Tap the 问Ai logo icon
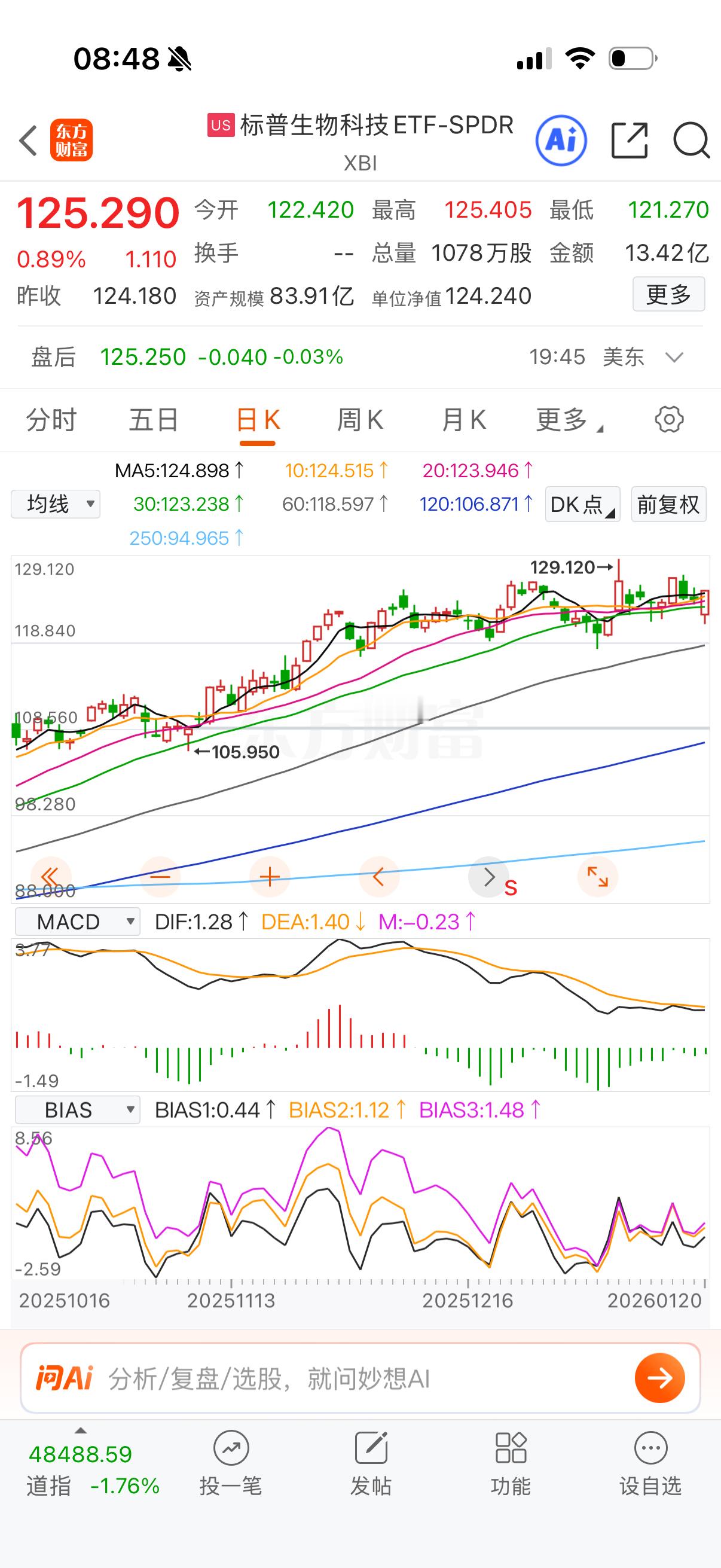Viewport: 721px width, 1568px height. (x=64, y=1378)
